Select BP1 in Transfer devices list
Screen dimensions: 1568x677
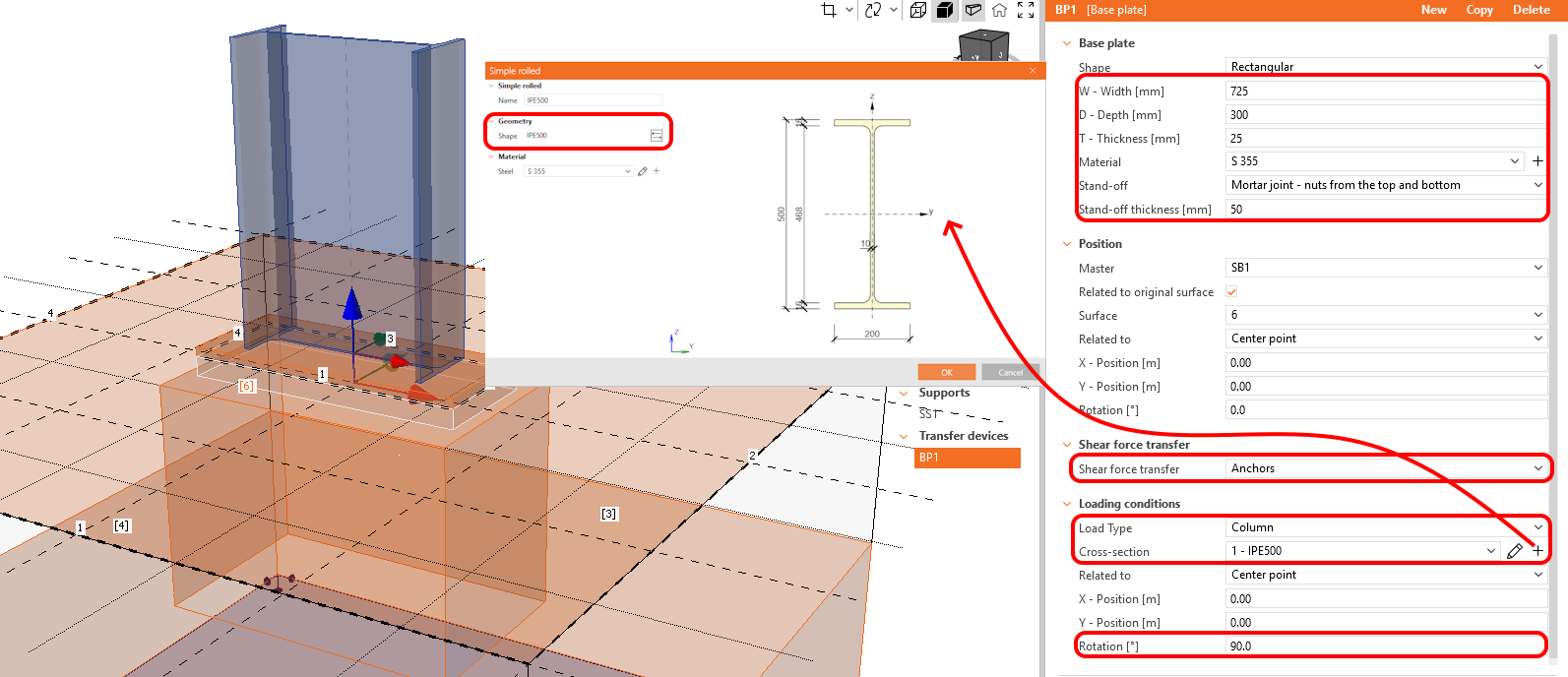tap(967, 458)
